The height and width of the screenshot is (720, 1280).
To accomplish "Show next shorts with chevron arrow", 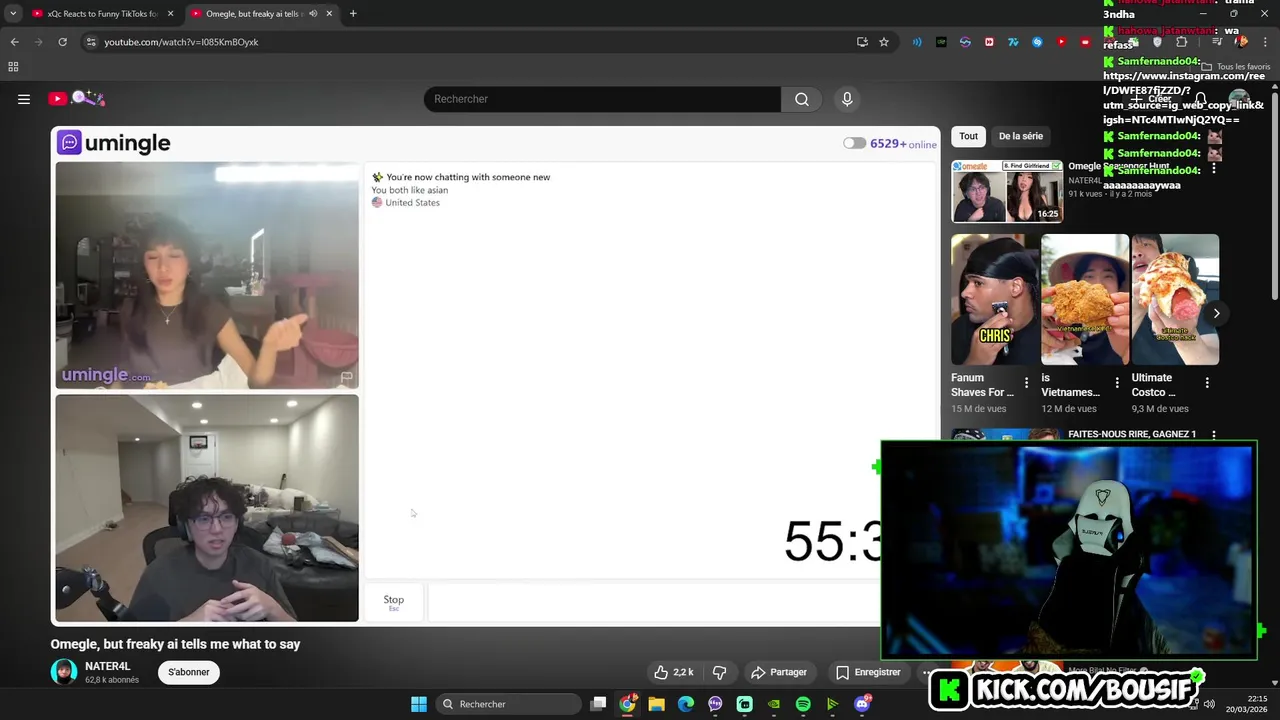I will 1216,313.
